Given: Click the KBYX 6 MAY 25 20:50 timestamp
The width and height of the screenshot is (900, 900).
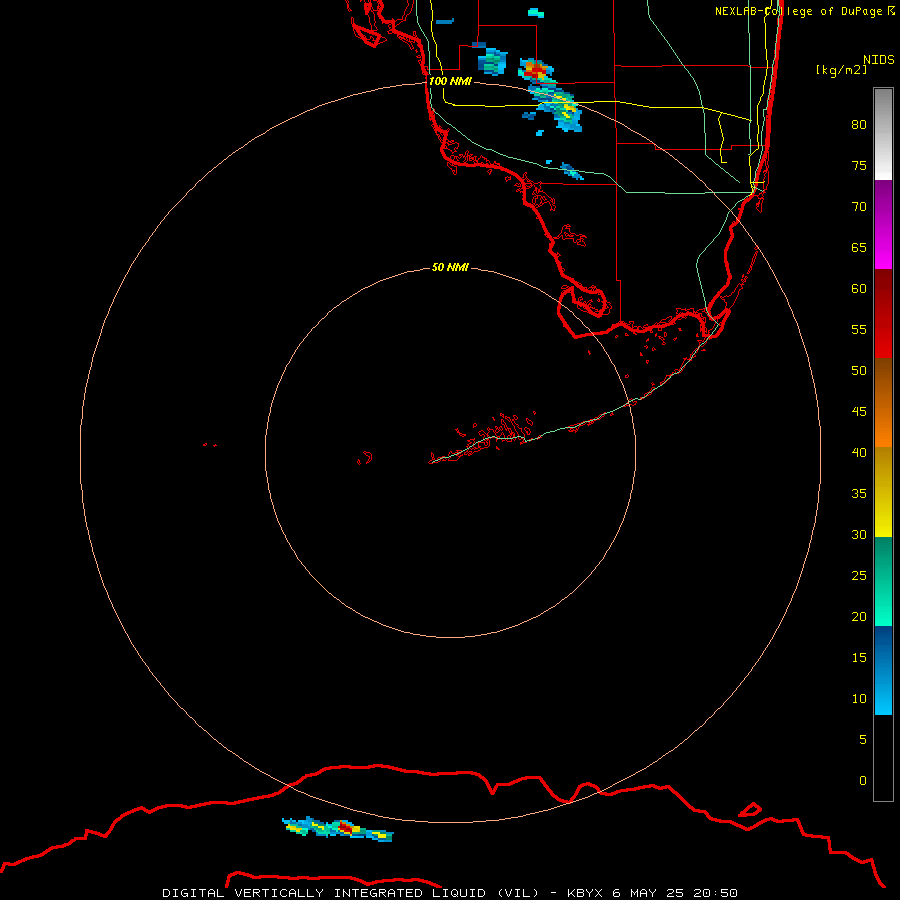Looking at the screenshot, I should 652,893.
